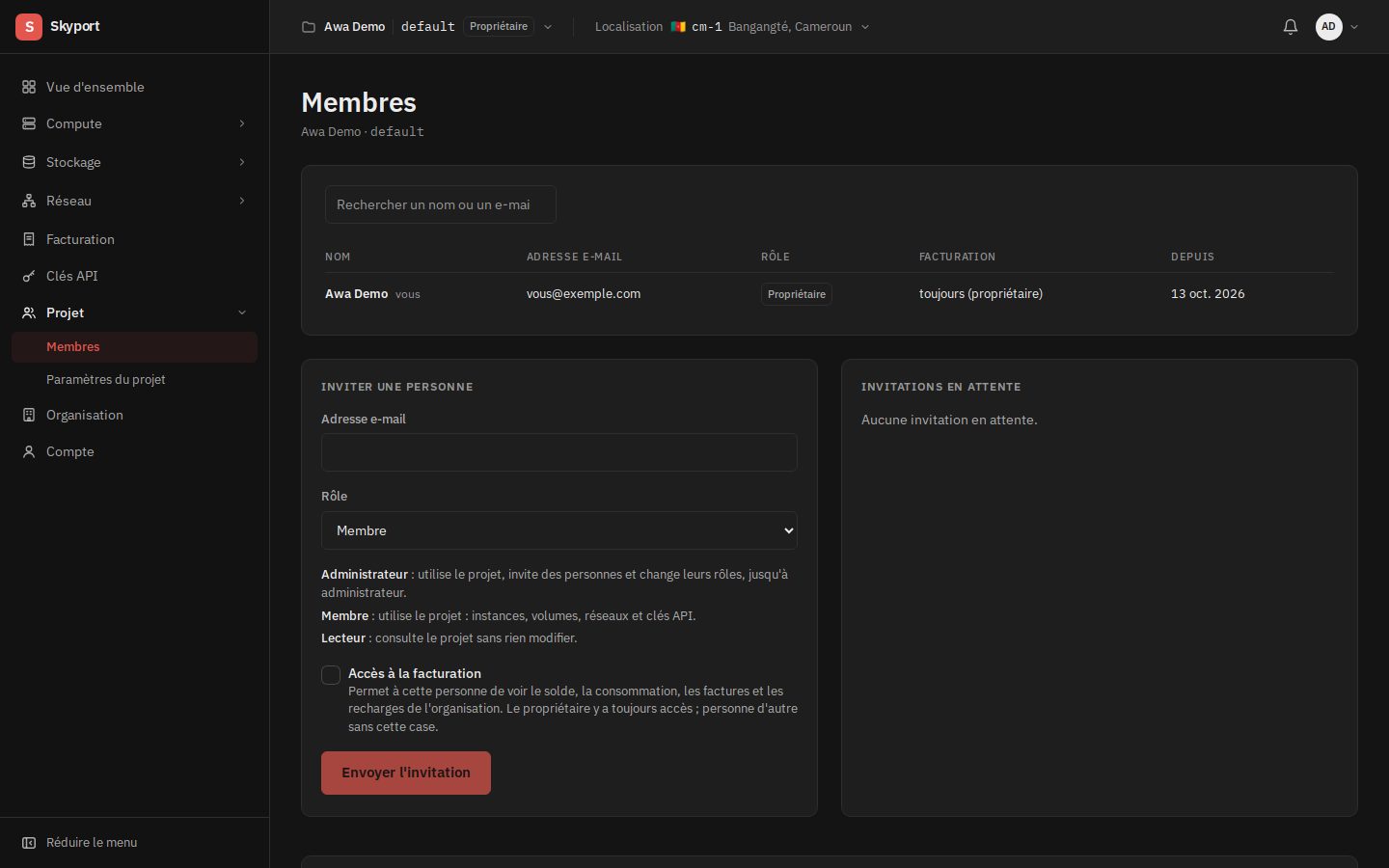Click the Cameroon flag icon

678,27
